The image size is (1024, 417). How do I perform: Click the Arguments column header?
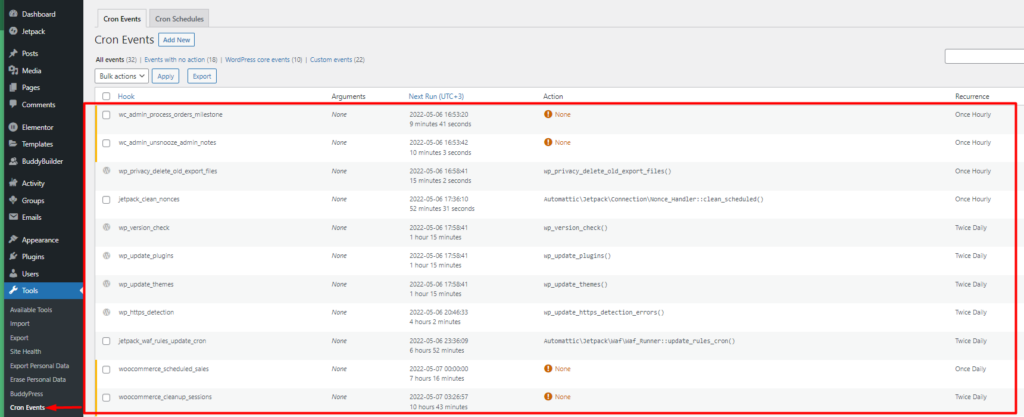tap(348, 96)
